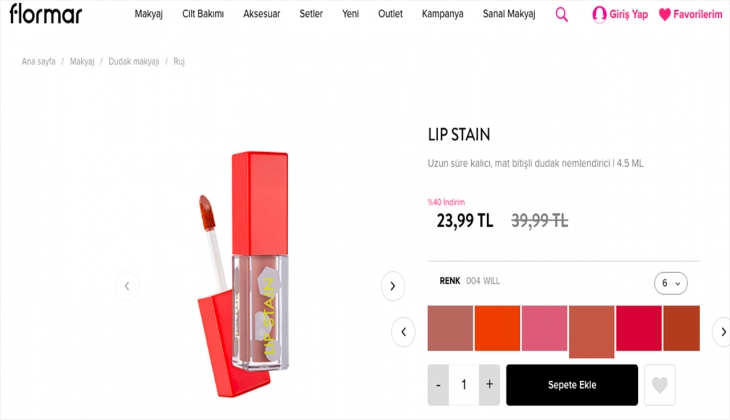Go to Flormar home logo
This screenshot has width=730, height=420.
47,14
